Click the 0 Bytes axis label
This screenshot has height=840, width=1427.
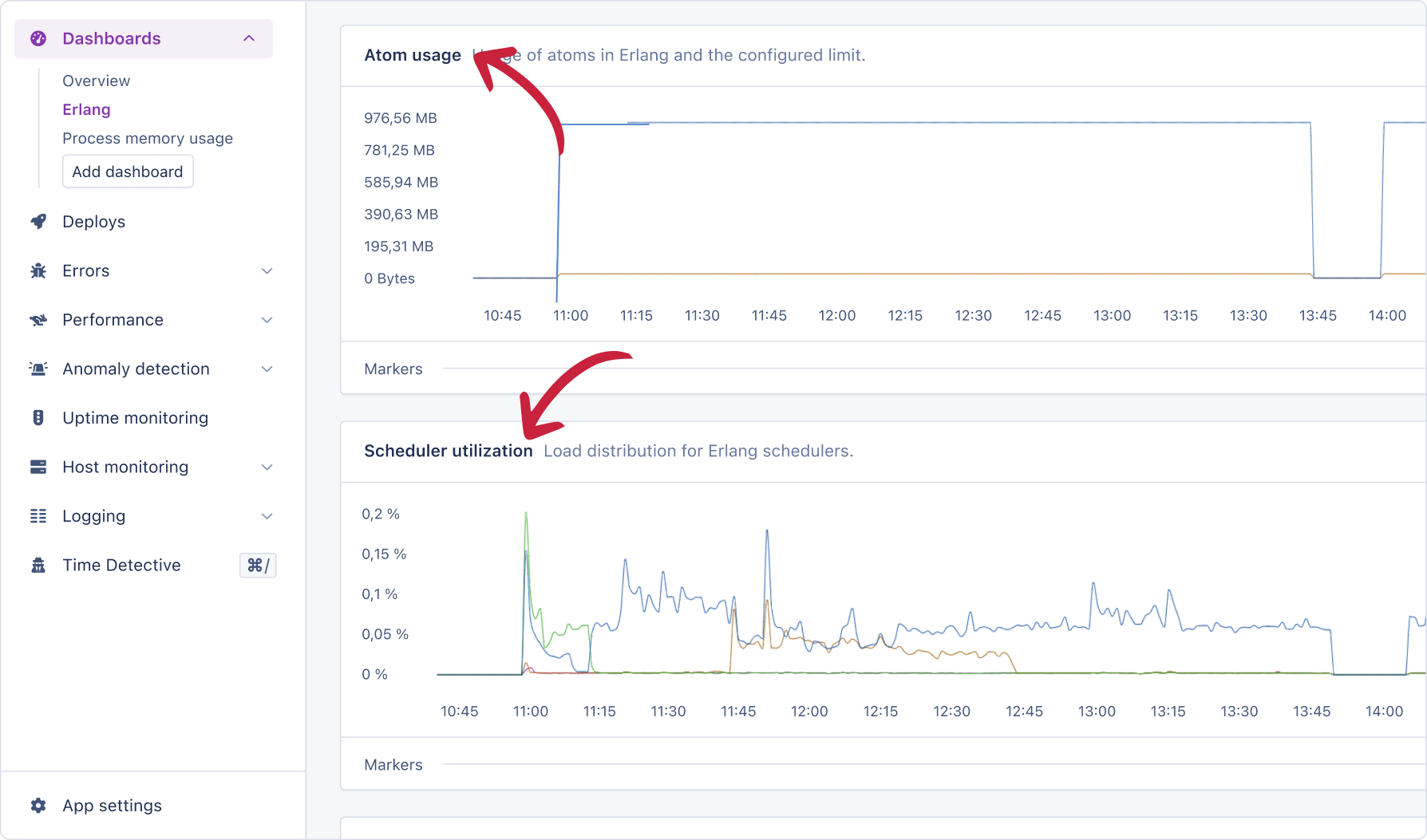[x=389, y=278]
